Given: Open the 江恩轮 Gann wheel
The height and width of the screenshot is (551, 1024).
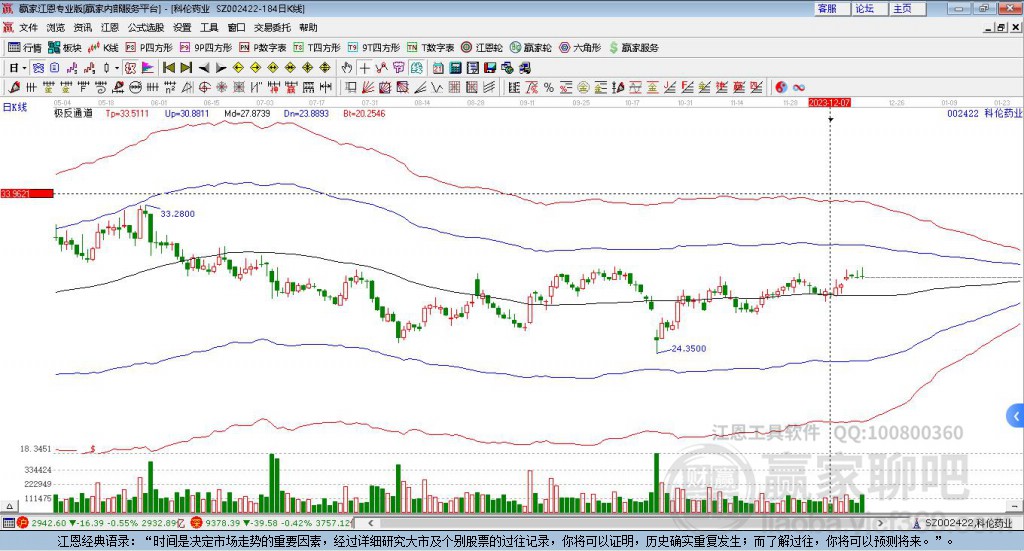Looking at the screenshot, I should (482, 48).
